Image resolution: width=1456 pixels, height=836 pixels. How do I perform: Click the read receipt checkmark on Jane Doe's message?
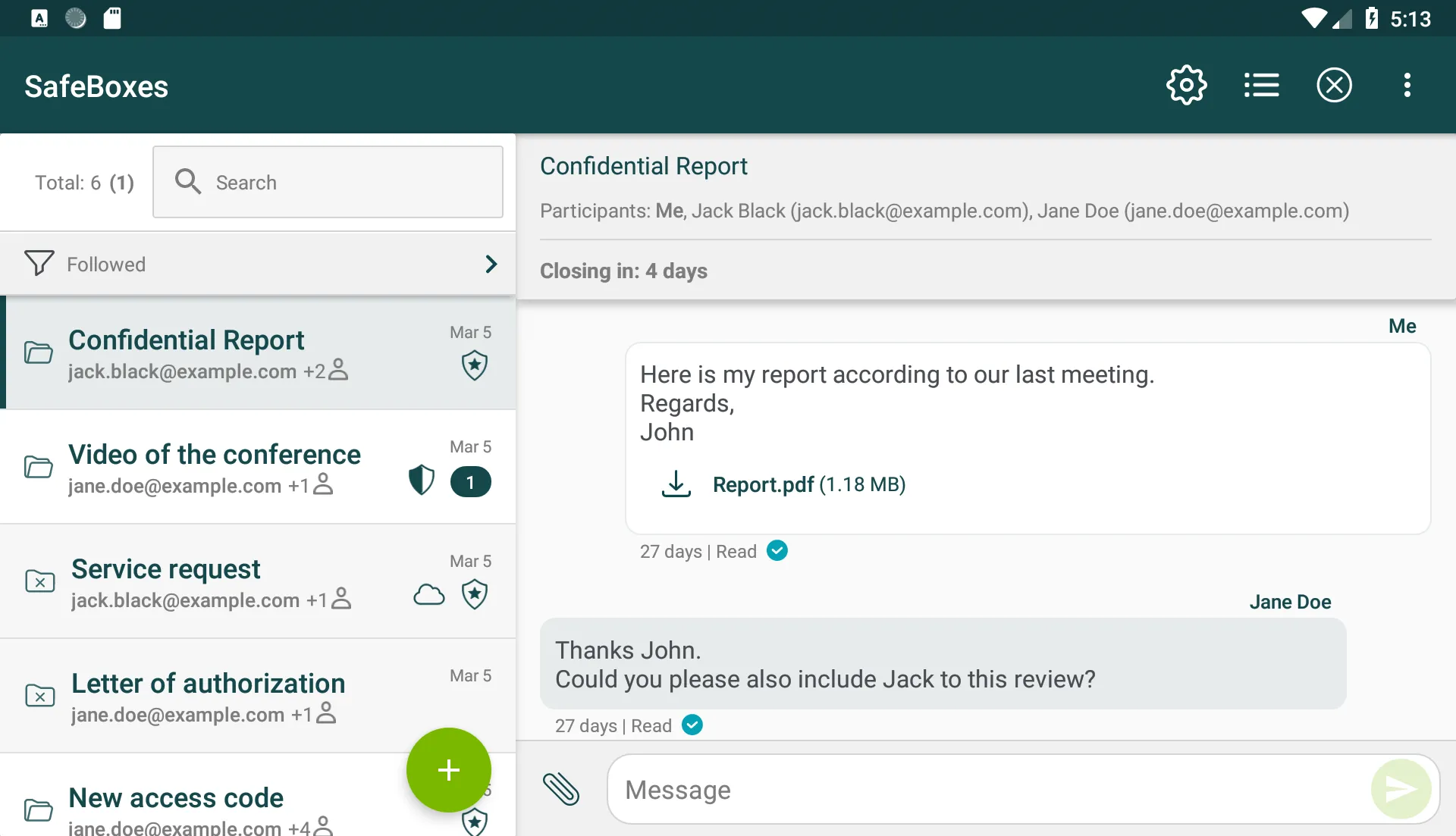[692, 725]
